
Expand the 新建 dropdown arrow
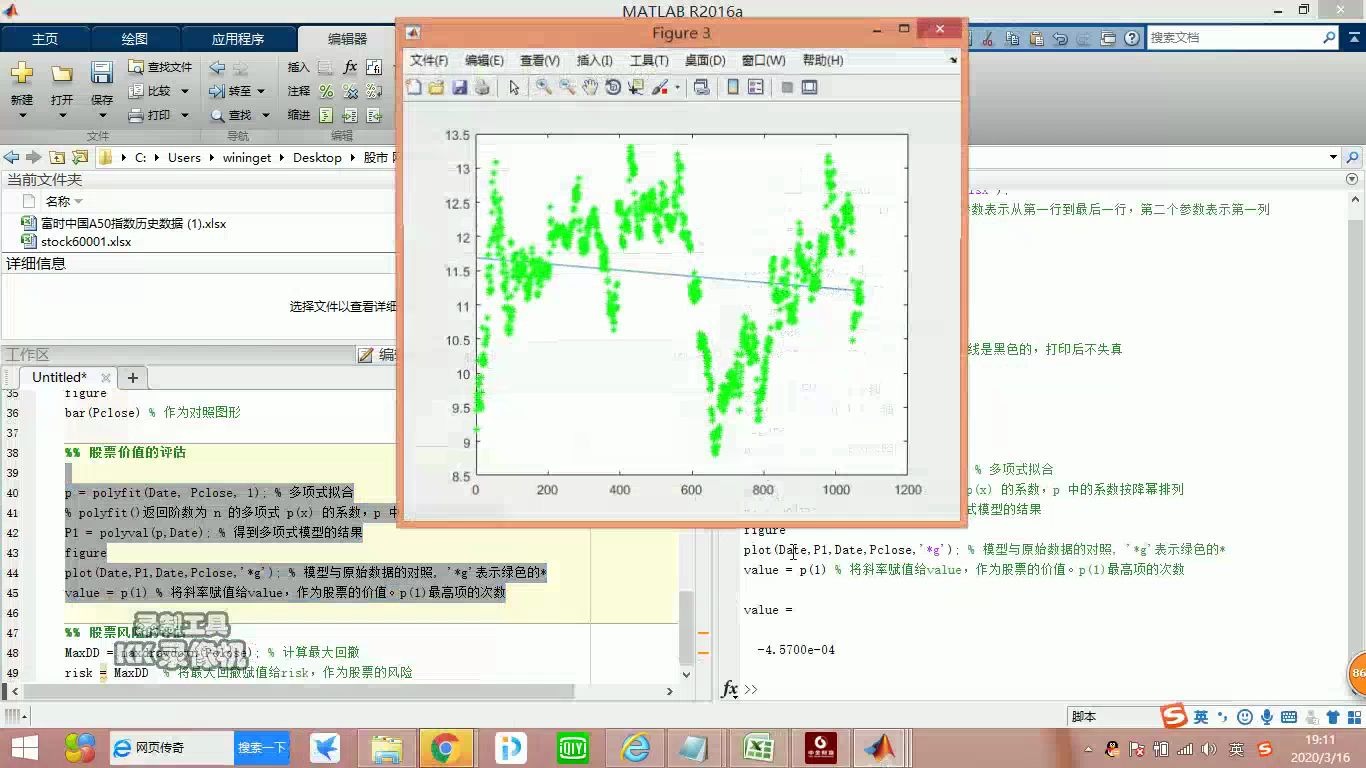tap(22, 115)
